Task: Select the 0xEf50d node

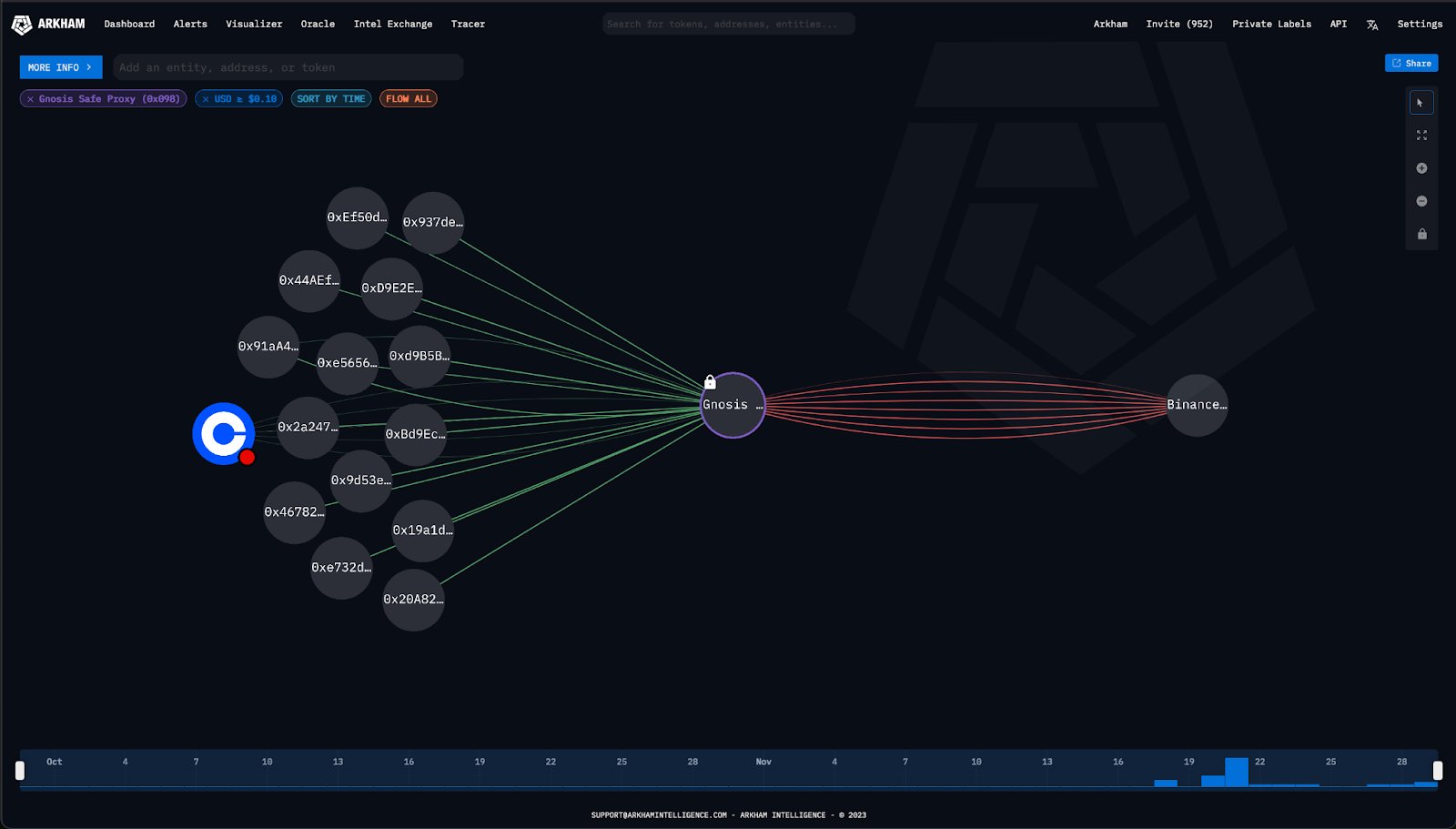Action: click(x=357, y=217)
